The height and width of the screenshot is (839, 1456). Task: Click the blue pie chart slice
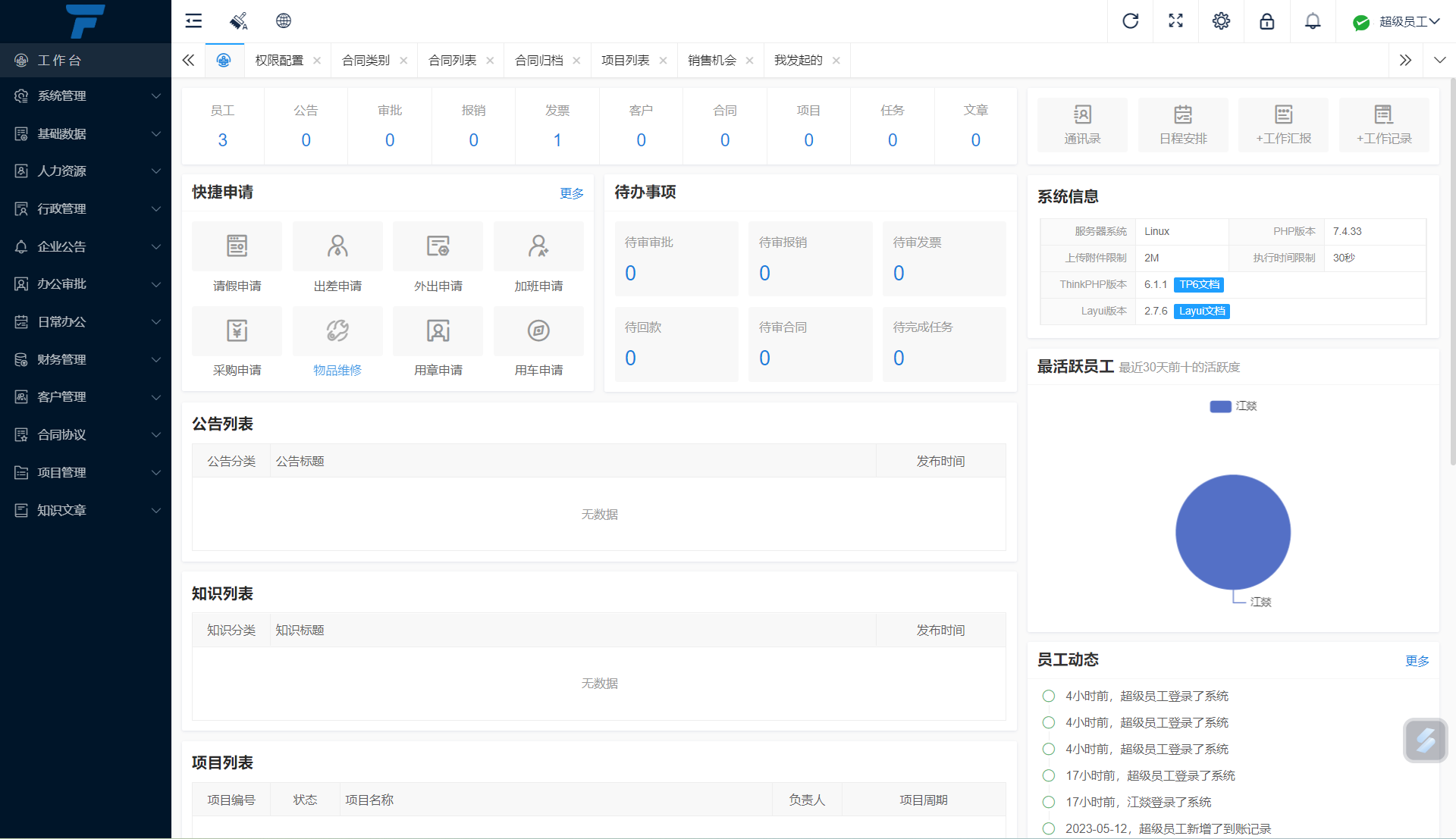pos(1233,532)
